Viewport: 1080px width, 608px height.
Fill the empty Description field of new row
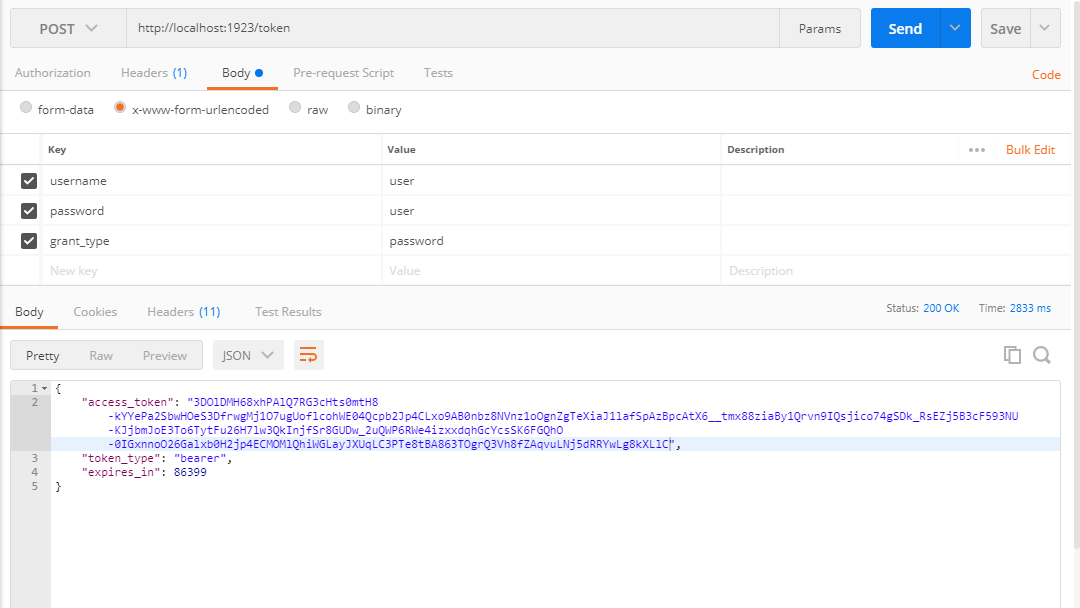pos(895,271)
